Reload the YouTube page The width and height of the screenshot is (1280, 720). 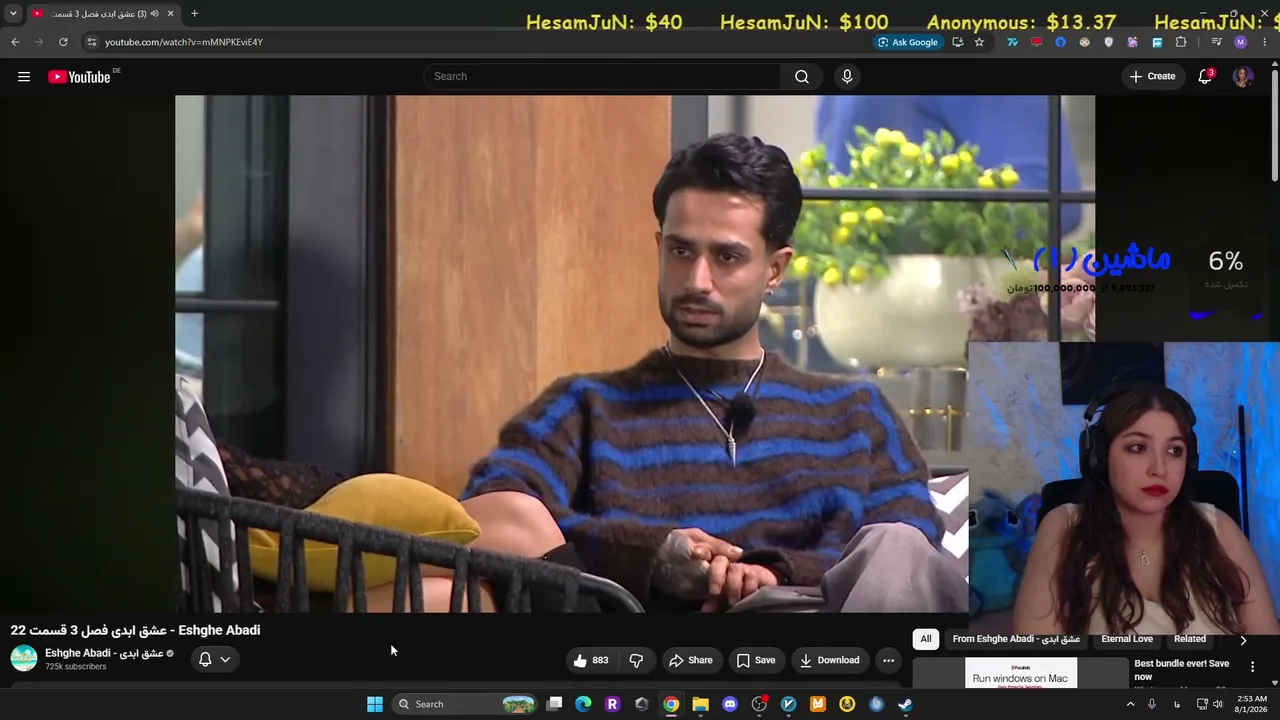[x=63, y=42]
